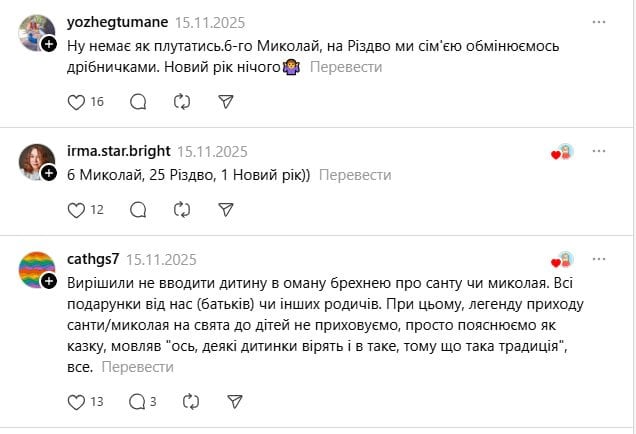
Task: Open more options for irma.star.bright's comment
Action: (x=599, y=152)
